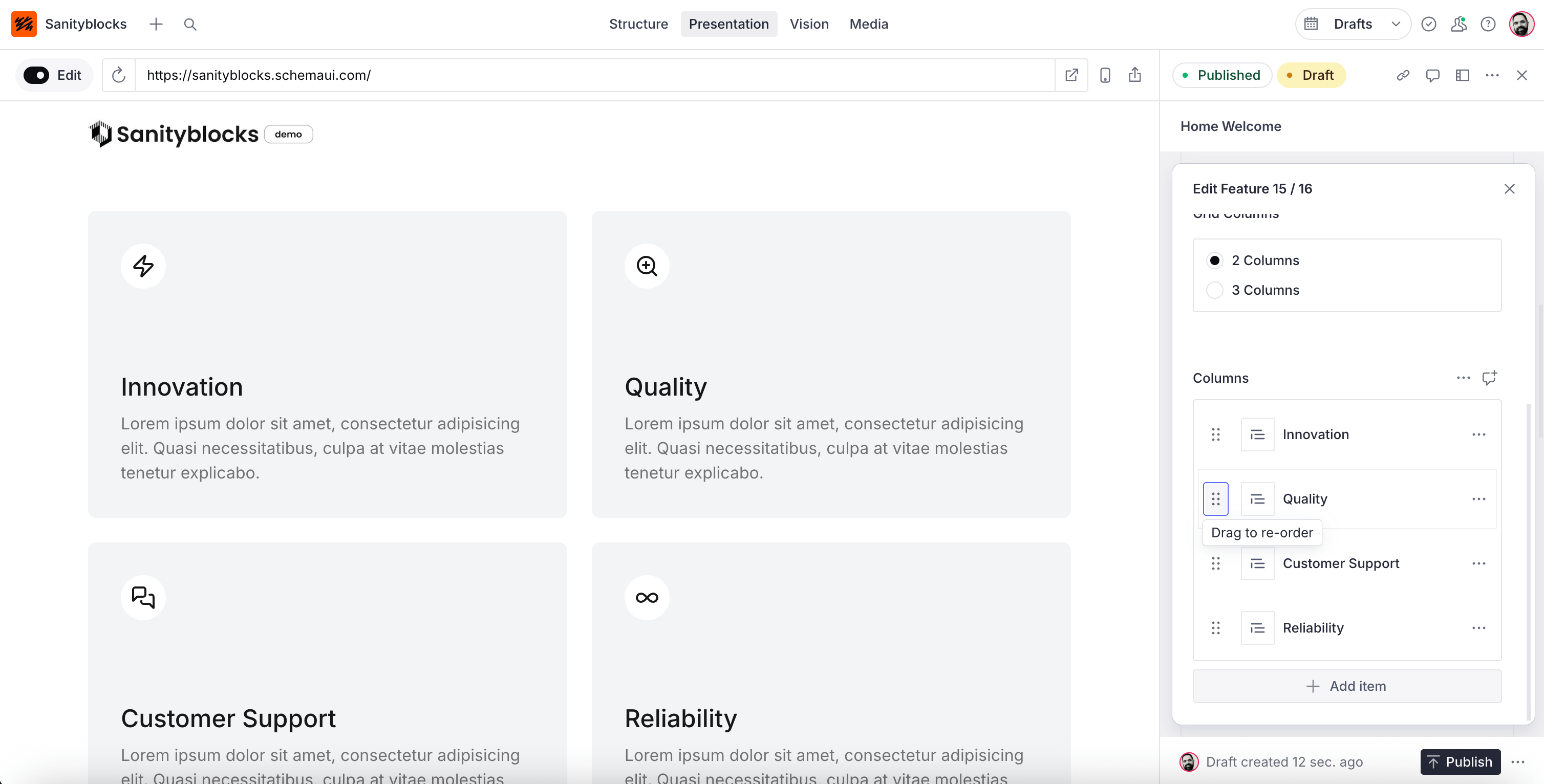The image size is (1544, 784).
Task: Click the Publish button
Action: click(x=1460, y=762)
